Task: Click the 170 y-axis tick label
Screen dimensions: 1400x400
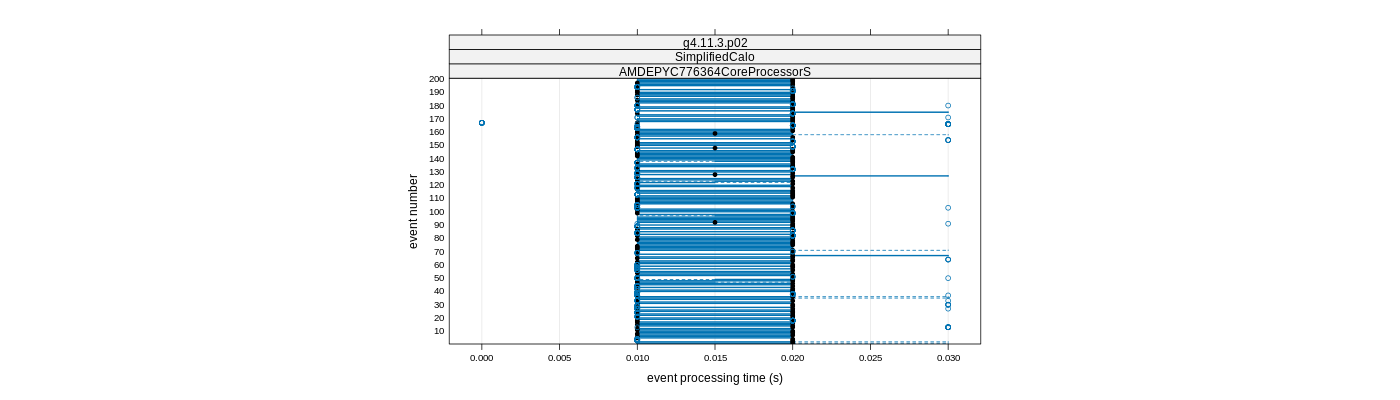Action: click(x=436, y=119)
